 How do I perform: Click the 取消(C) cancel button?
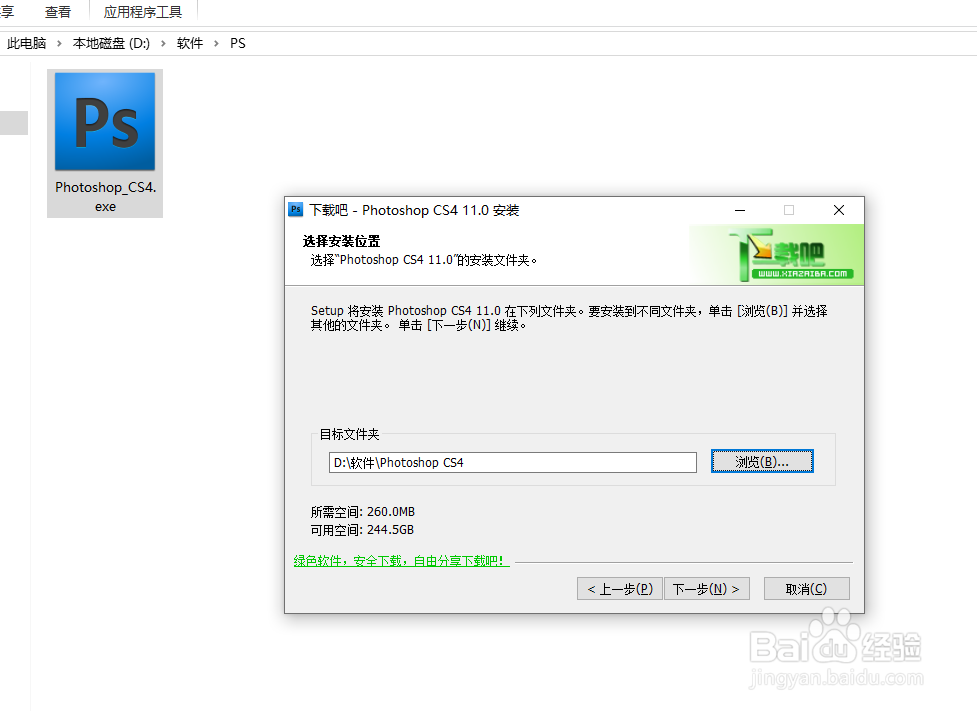806,588
